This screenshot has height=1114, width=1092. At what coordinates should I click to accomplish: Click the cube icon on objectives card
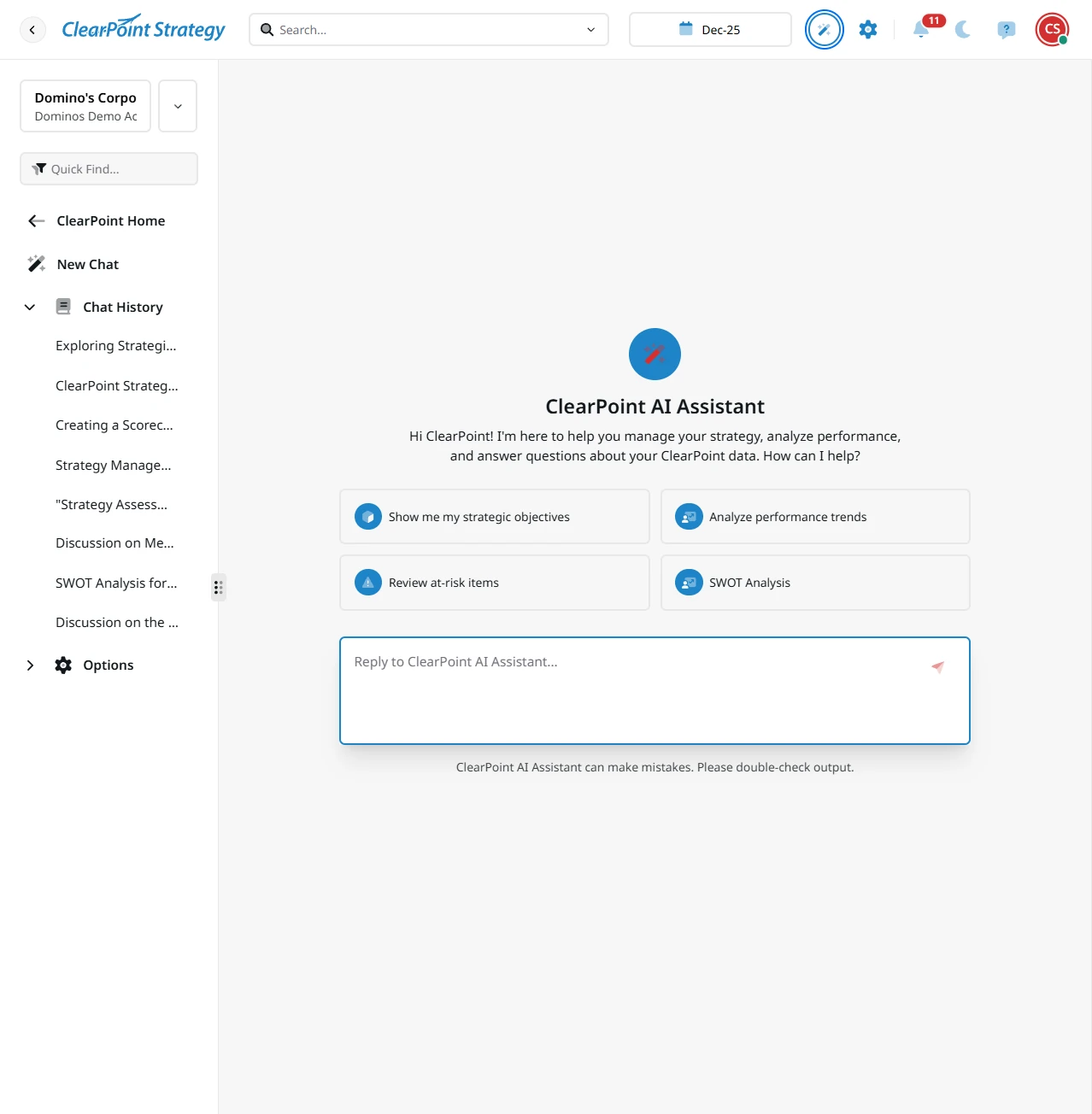point(368,516)
